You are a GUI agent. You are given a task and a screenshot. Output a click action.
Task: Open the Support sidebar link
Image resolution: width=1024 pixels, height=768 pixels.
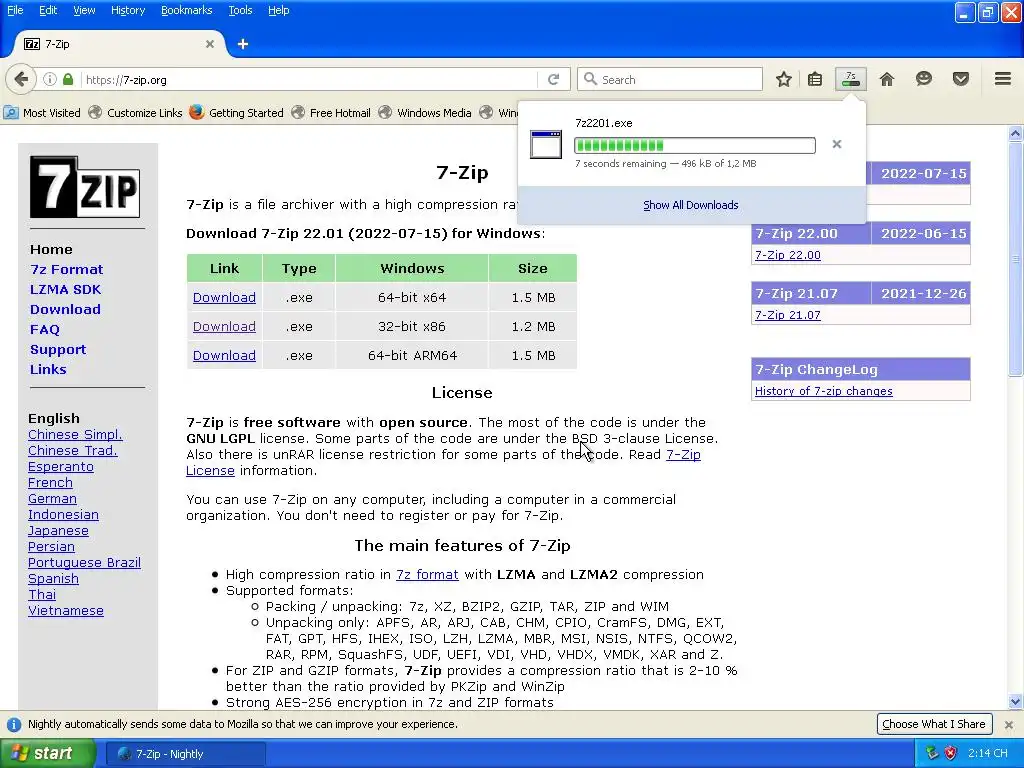(x=58, y=349)
